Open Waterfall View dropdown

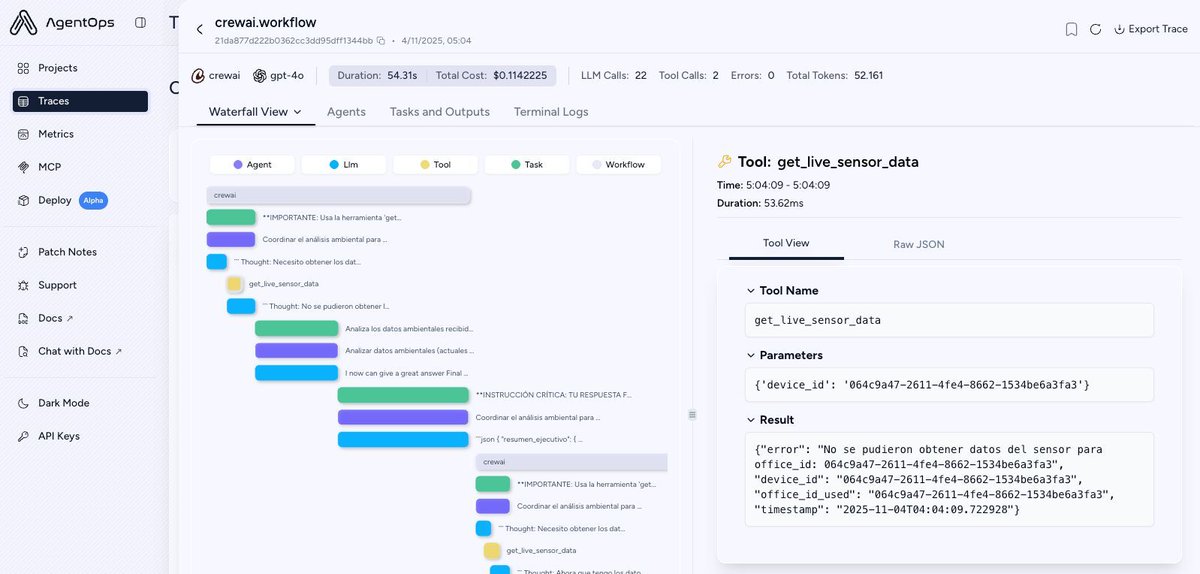click(x=255, y=112)
